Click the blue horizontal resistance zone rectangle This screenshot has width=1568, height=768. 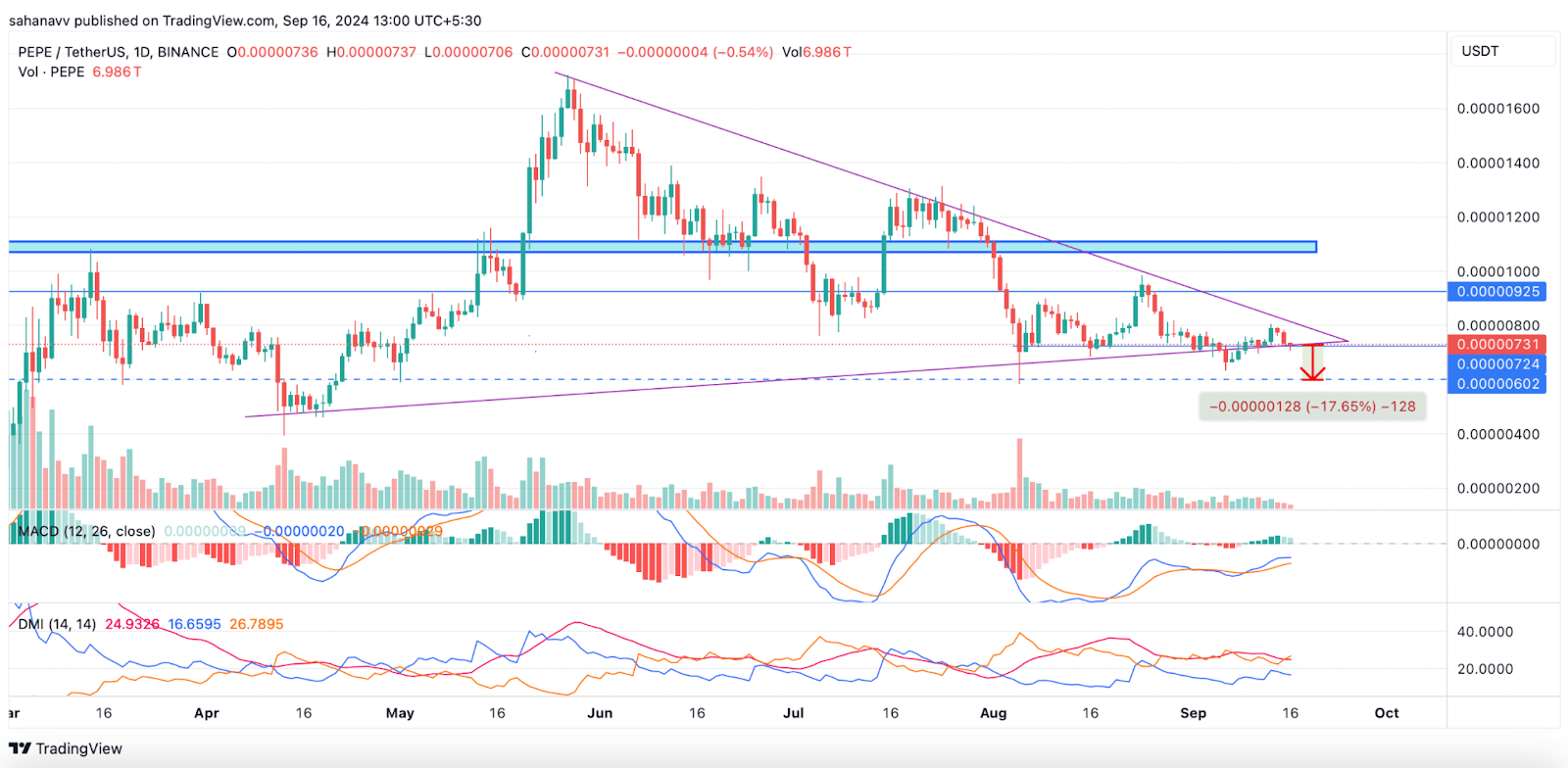[x=662, y=247]
